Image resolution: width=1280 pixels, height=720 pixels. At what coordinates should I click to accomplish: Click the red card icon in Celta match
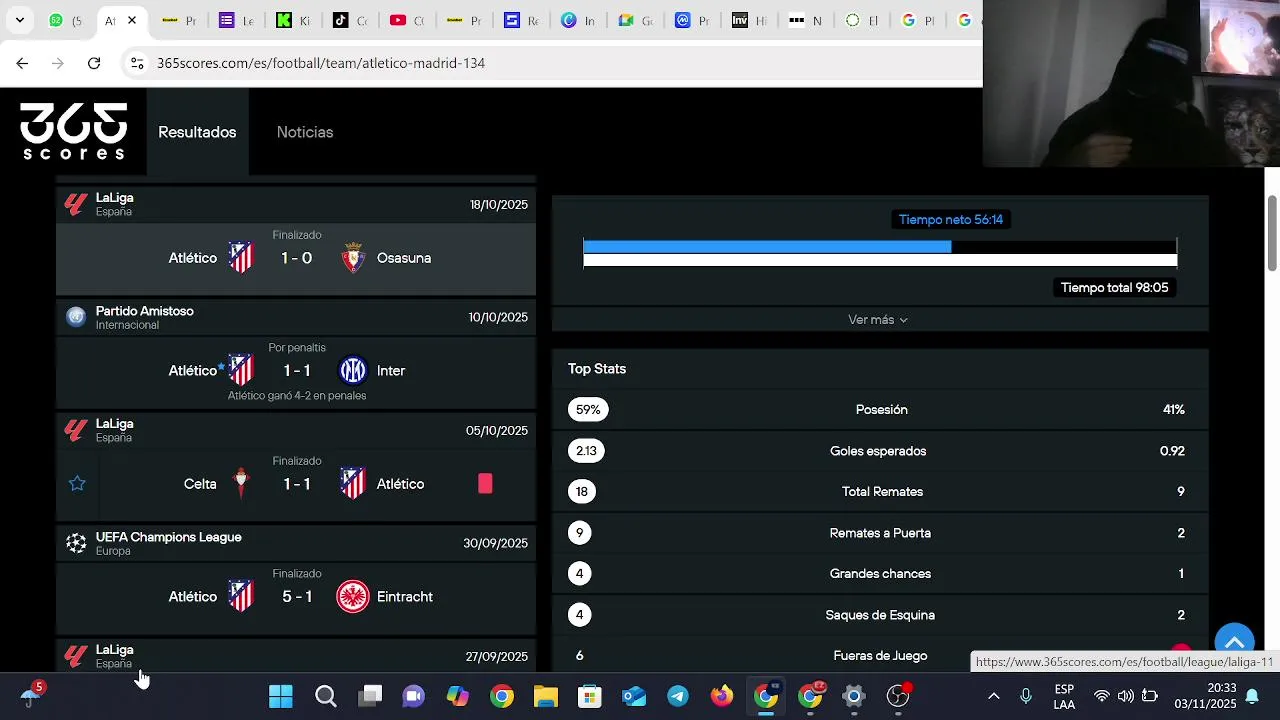point(485,484)
